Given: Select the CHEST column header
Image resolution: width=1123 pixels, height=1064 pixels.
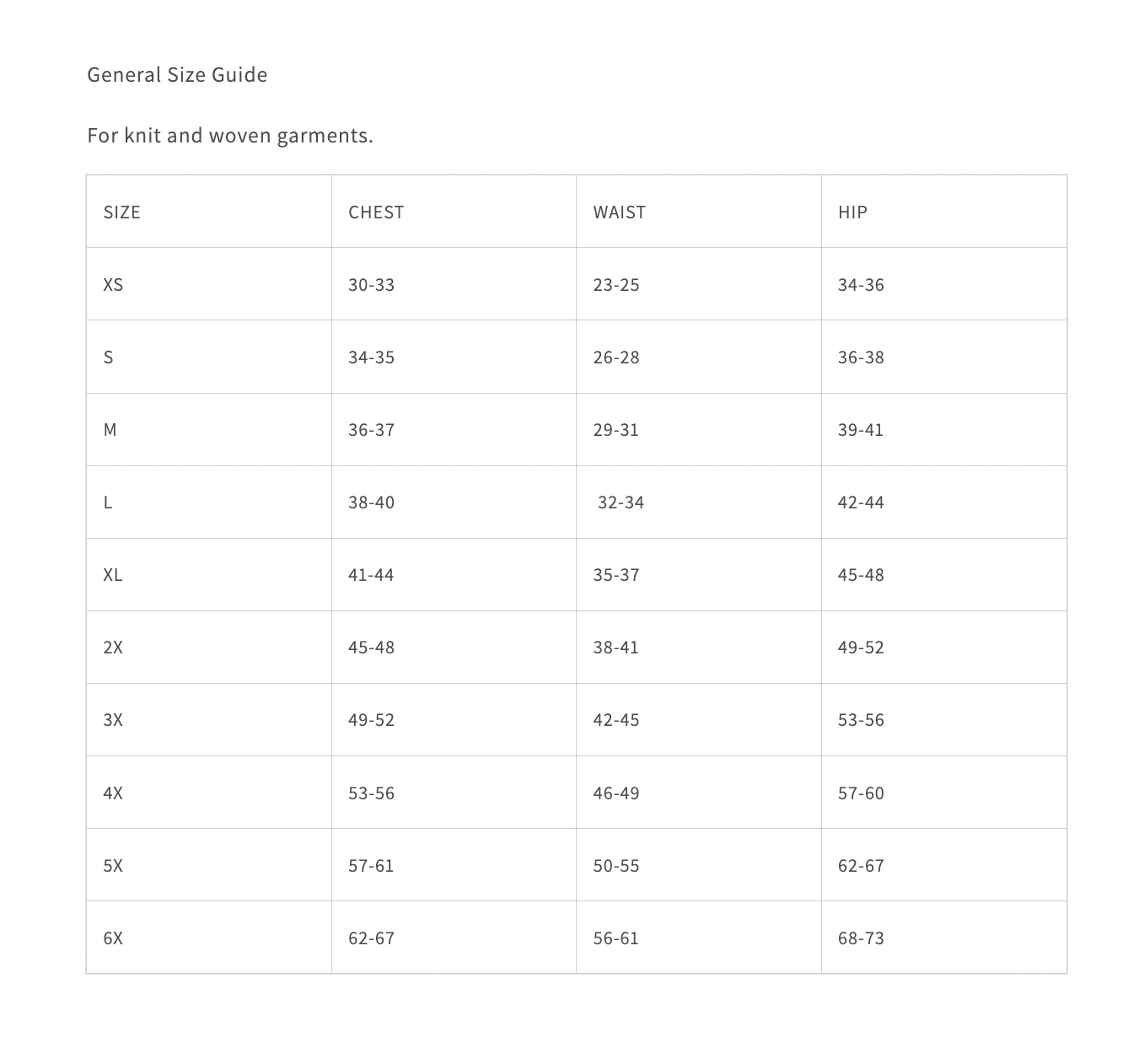Looking at the screenshot, I should (x=376, y=212).
